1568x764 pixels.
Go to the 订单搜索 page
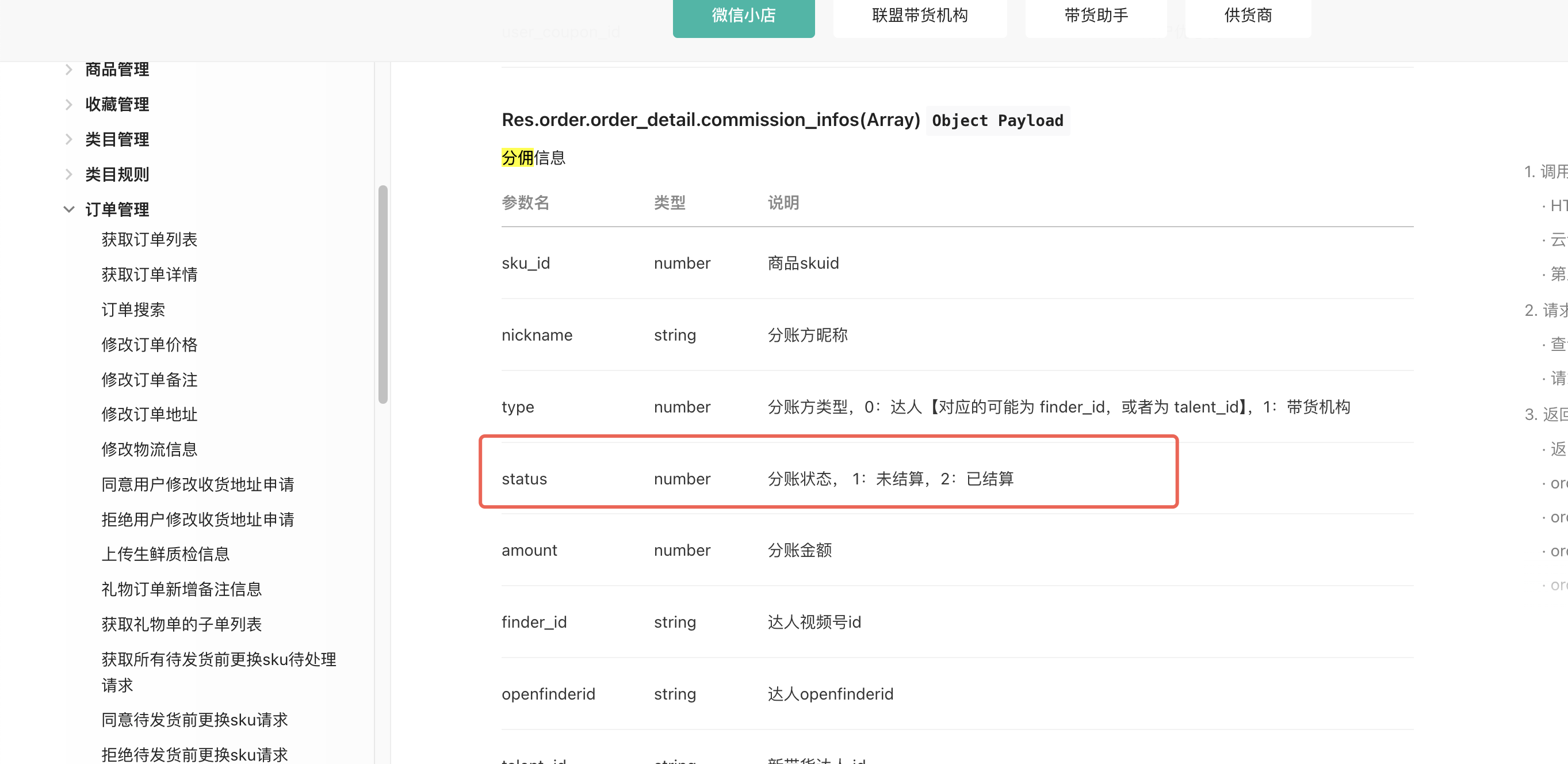click(133, 310)
